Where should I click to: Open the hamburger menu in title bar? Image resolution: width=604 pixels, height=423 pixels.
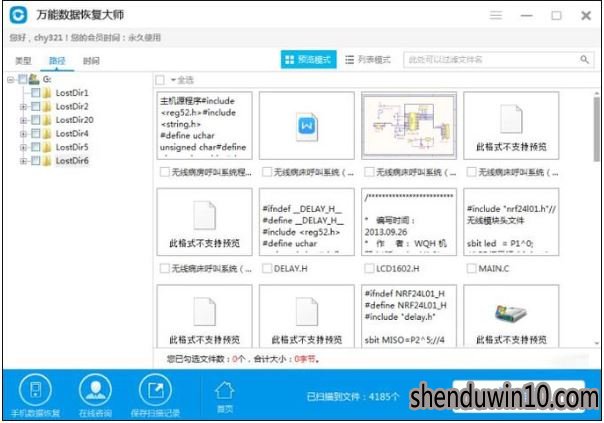click(x=496, y=15)
